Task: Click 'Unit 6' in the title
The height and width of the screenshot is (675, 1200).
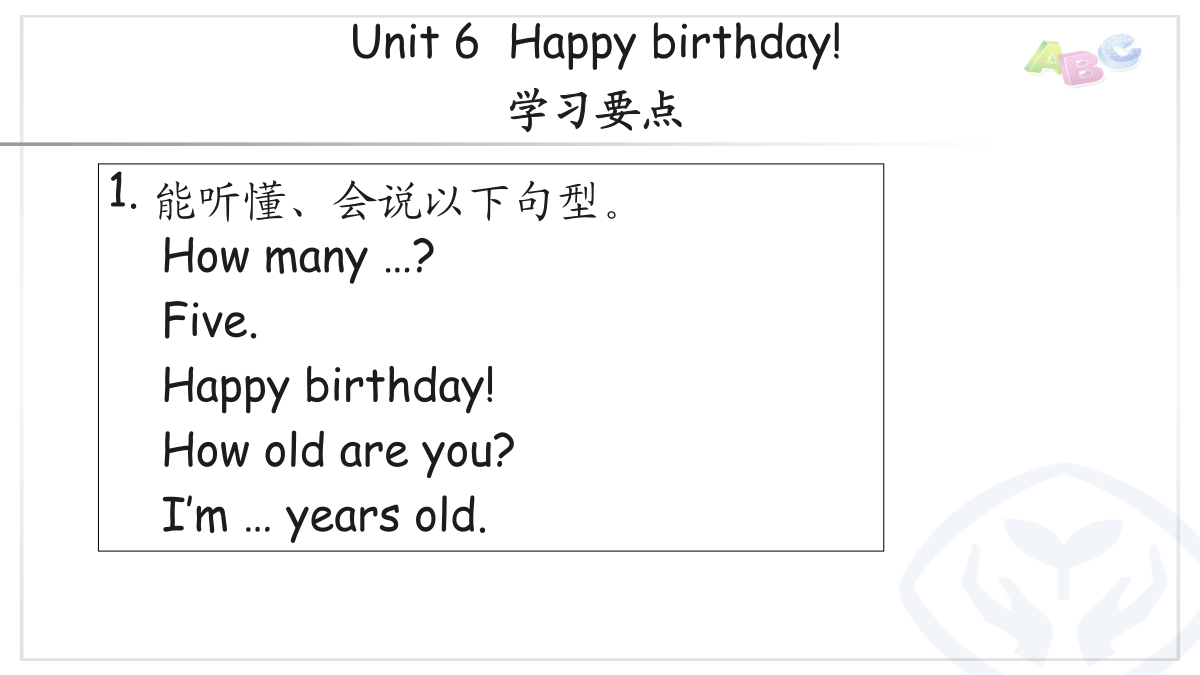Action: coord(415,43)
